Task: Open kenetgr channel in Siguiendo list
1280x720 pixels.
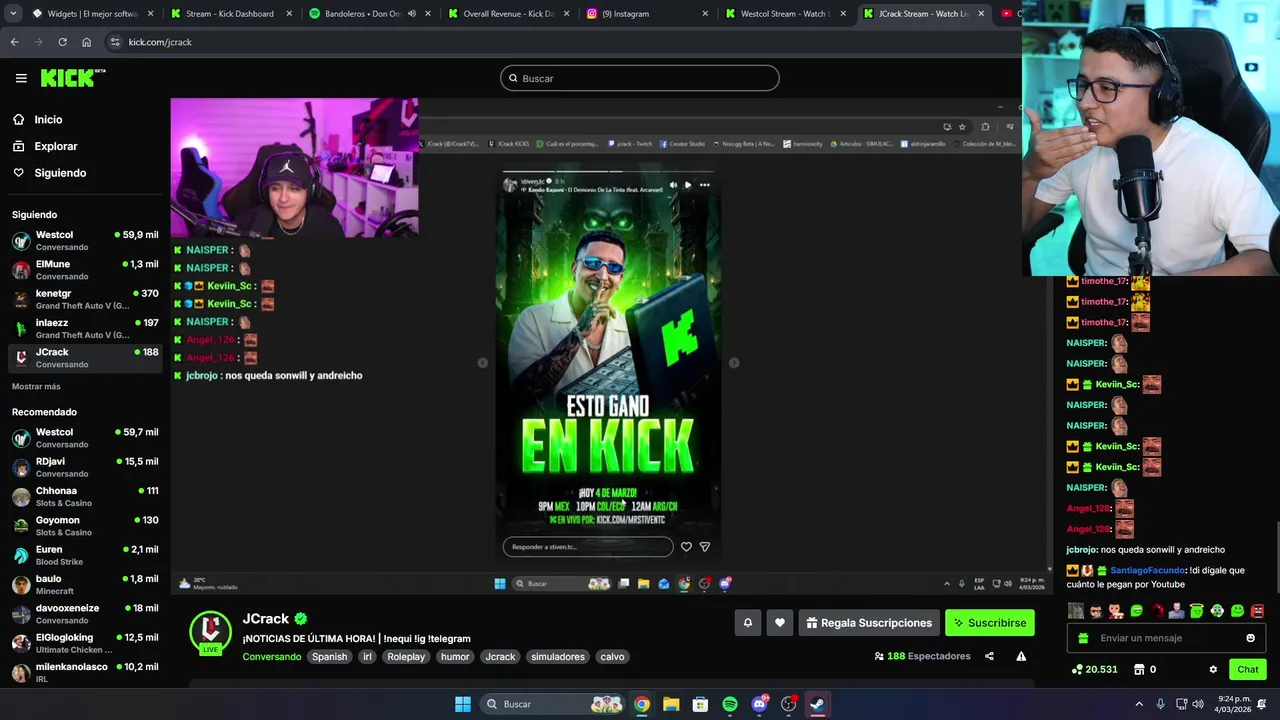Action: pyautogui.click(x=85, y=299)
